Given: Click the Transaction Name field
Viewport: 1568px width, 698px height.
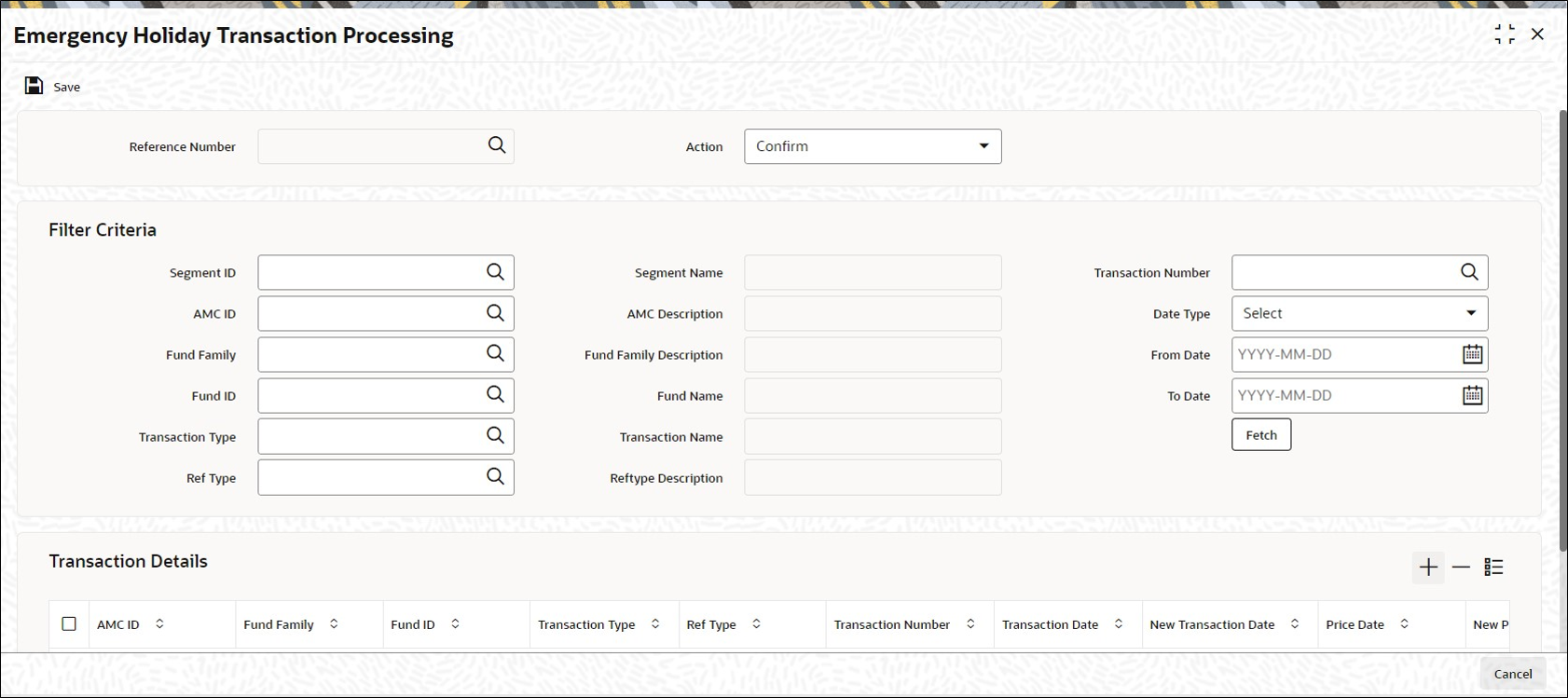Looking at the screenshot, I should tap(873, 436).
